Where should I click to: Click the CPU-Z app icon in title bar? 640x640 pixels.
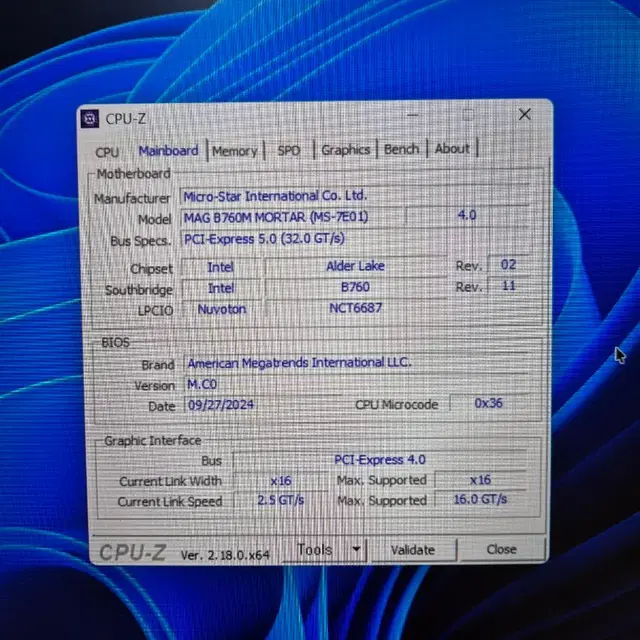pos(90,119)
